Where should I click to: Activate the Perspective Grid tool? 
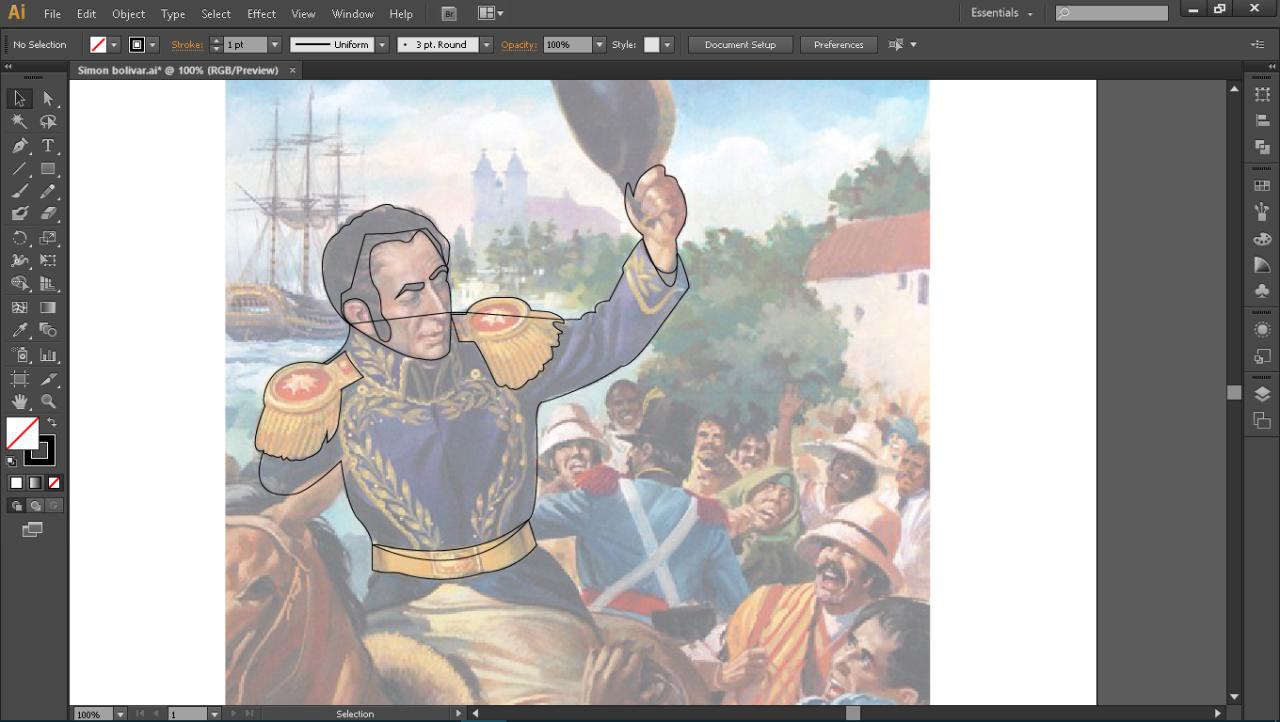tap(48, 283)
